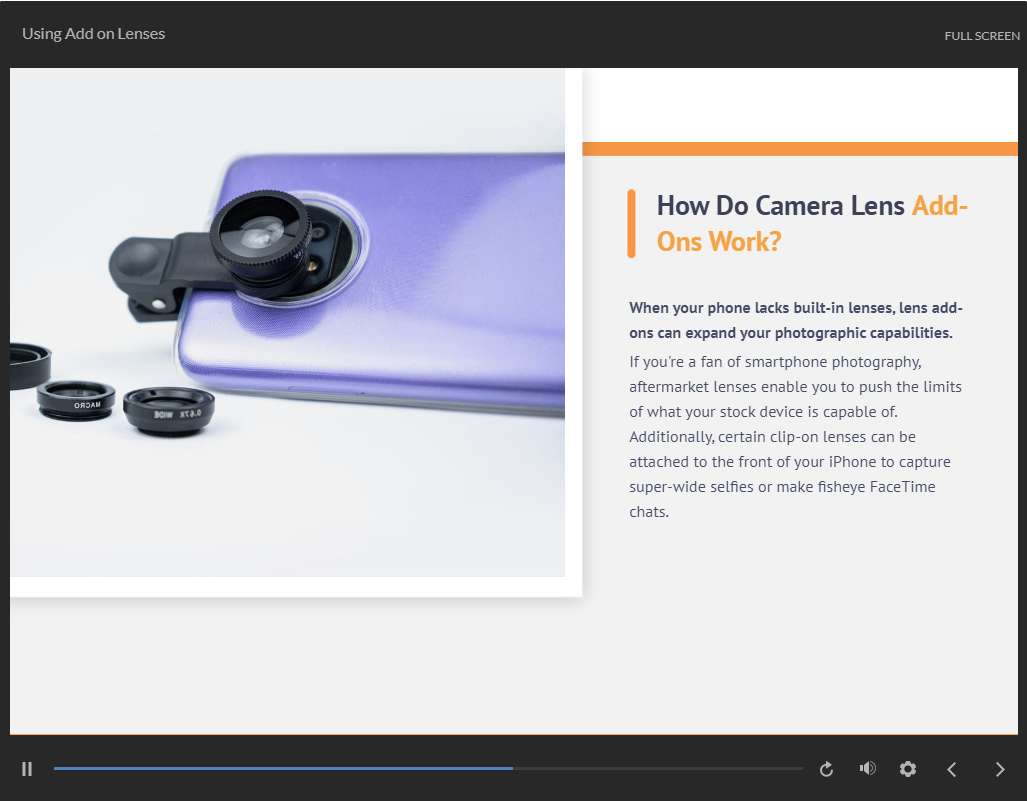This screenshot has width=1027, height=801.
Task: Click the orange vertical accent bar beside heading
Action: point(631,224)
